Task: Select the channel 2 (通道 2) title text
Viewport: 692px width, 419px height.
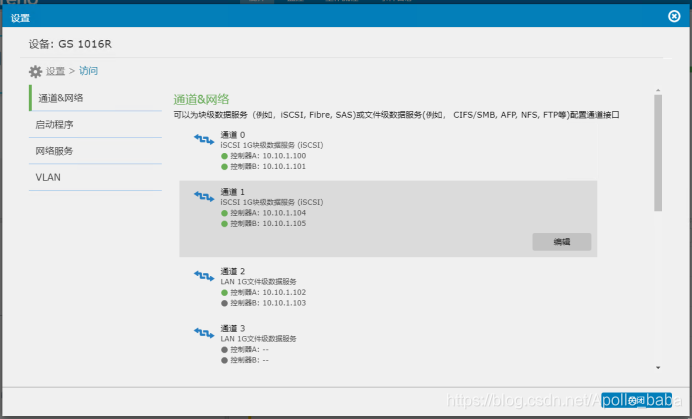Action: click(233, 271)
